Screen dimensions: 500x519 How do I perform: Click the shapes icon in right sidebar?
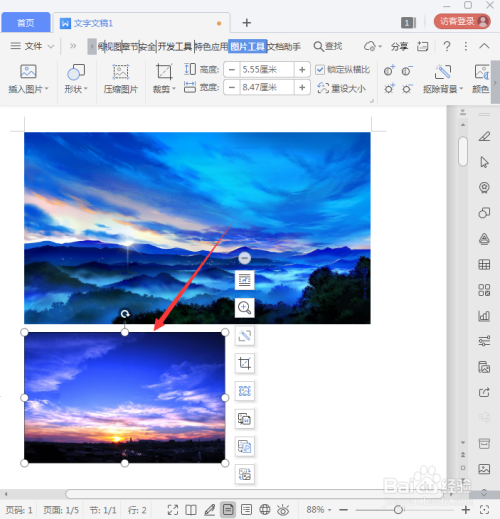coord(484,212)
